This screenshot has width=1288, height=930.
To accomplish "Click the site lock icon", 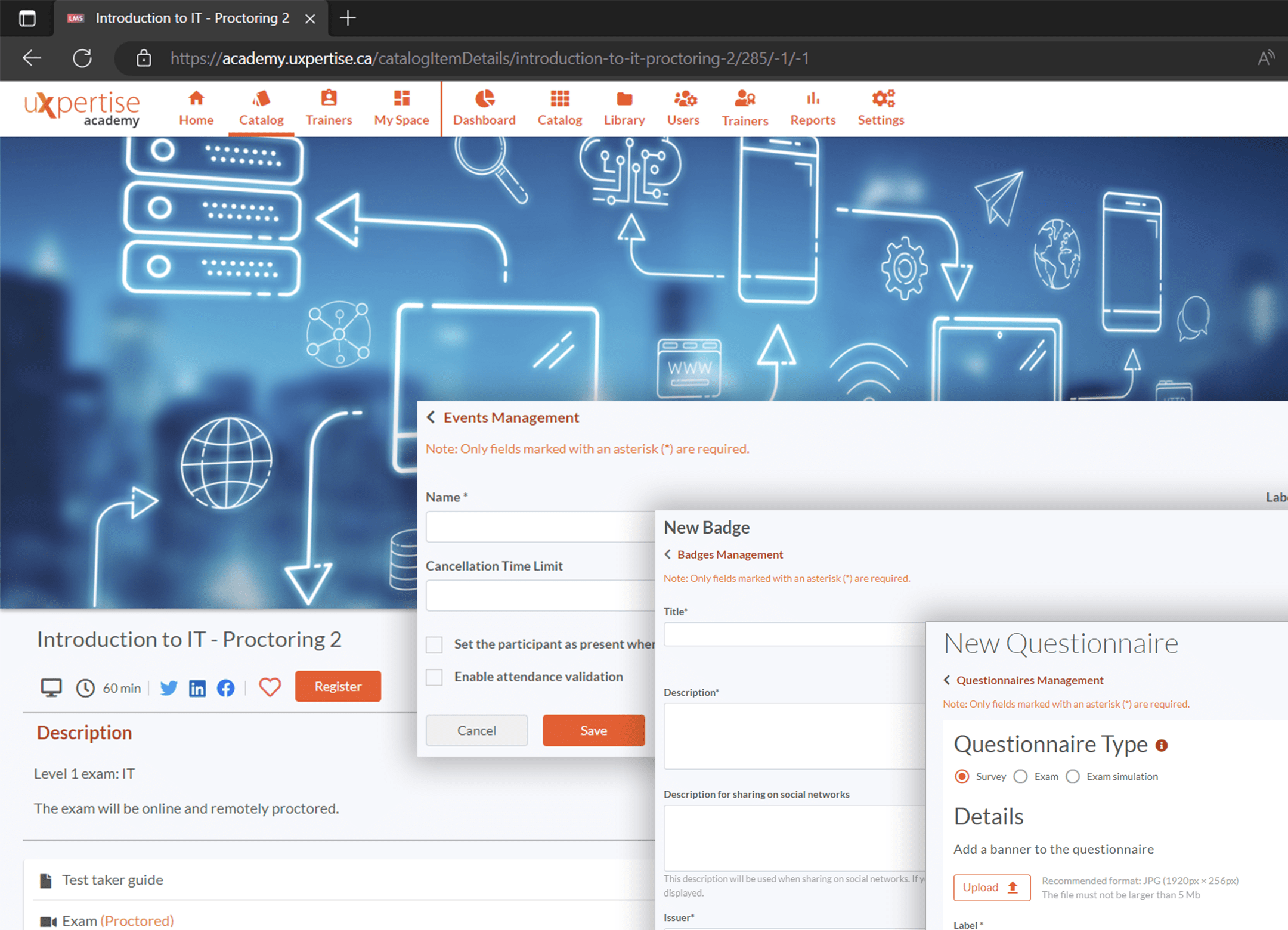I will pos(143,58).
